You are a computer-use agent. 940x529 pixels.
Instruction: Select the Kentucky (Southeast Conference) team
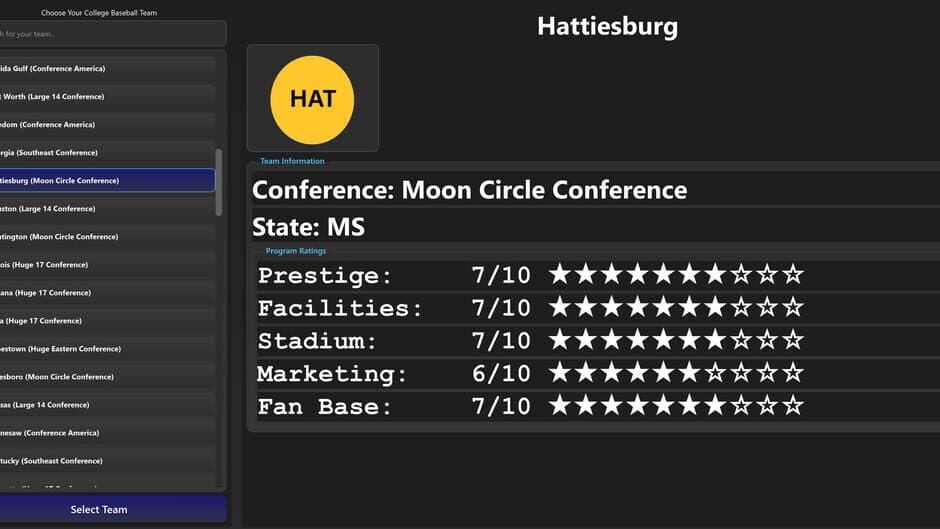click(x=105, y=461)
